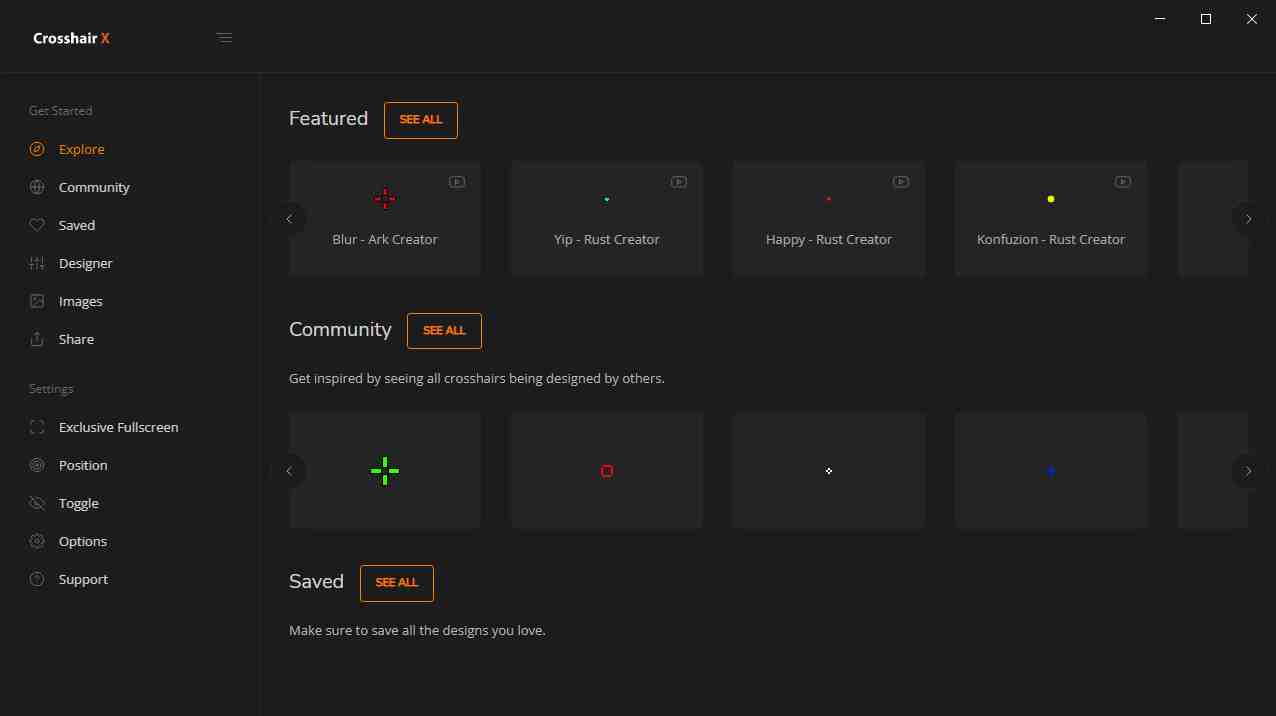This screenshot has width=1276, height=716.
Task: Click the Explore compass icon in sidebar
Action: pos(37,149)
